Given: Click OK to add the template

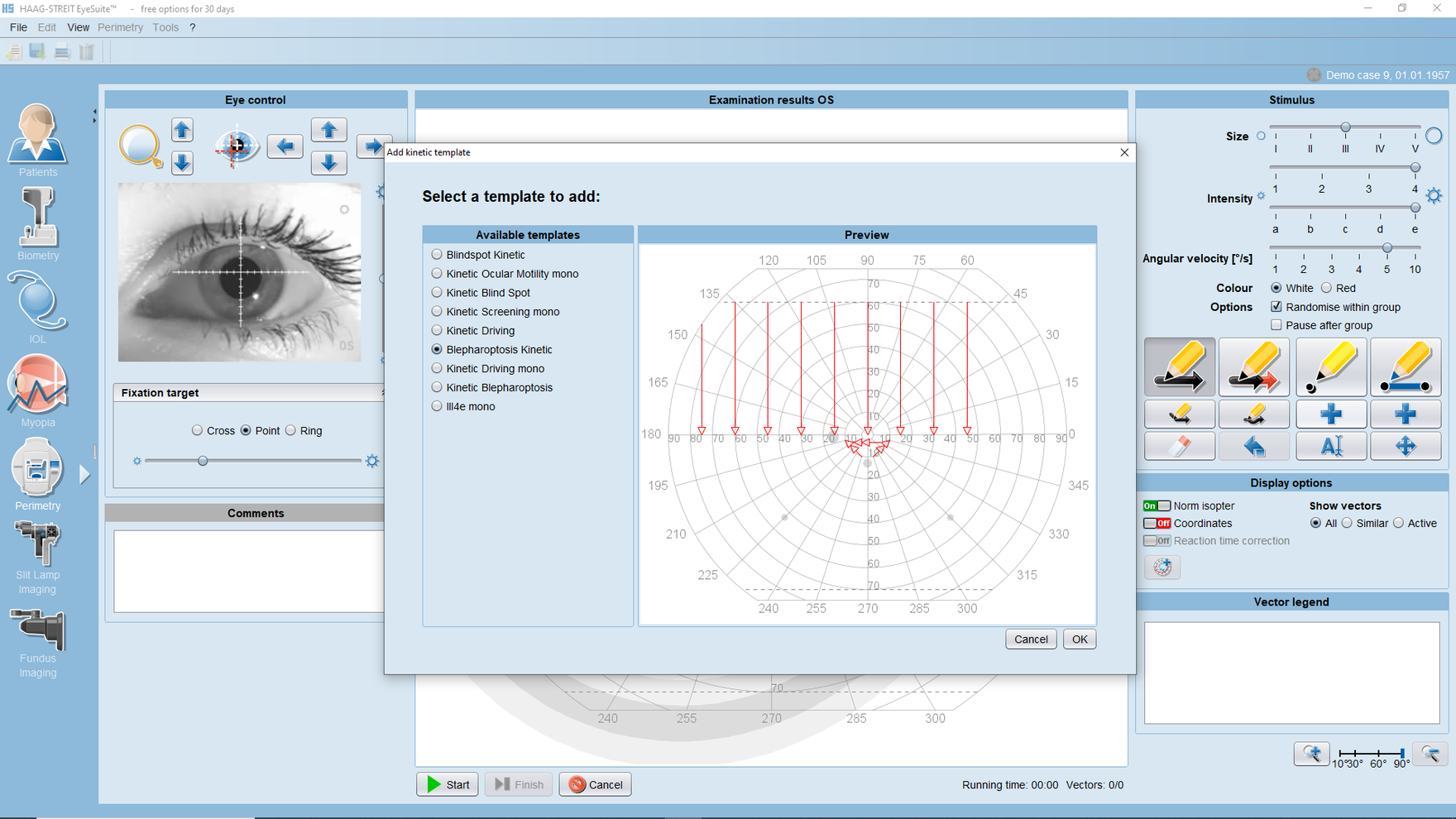Looking at the screenshot, I should 1079,639.
